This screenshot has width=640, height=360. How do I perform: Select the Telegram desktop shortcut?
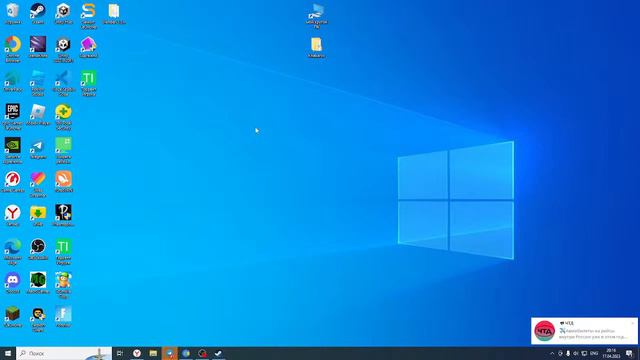(x=38, y=149)
